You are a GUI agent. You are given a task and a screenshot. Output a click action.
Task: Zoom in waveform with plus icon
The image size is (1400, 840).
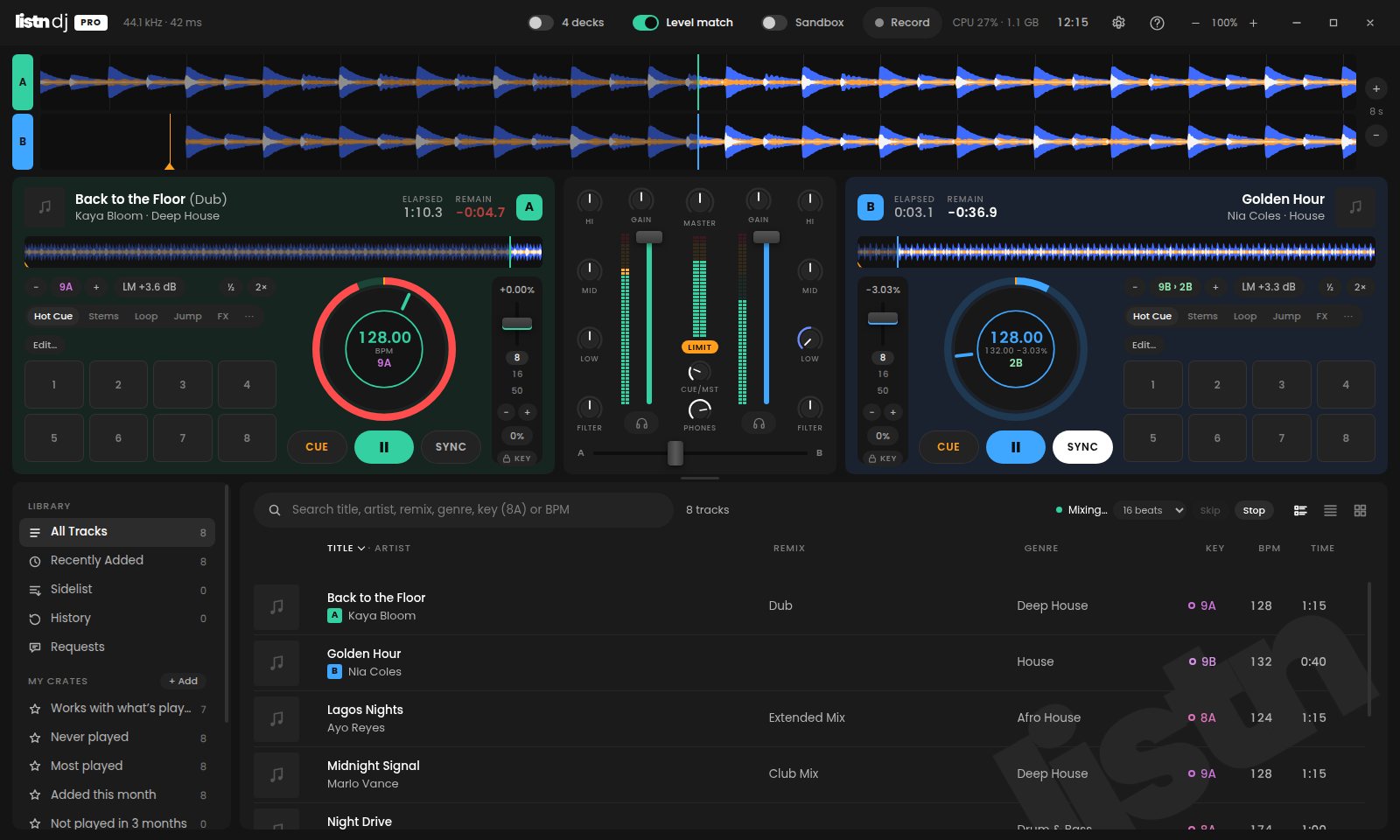[x=1376, y=88]
